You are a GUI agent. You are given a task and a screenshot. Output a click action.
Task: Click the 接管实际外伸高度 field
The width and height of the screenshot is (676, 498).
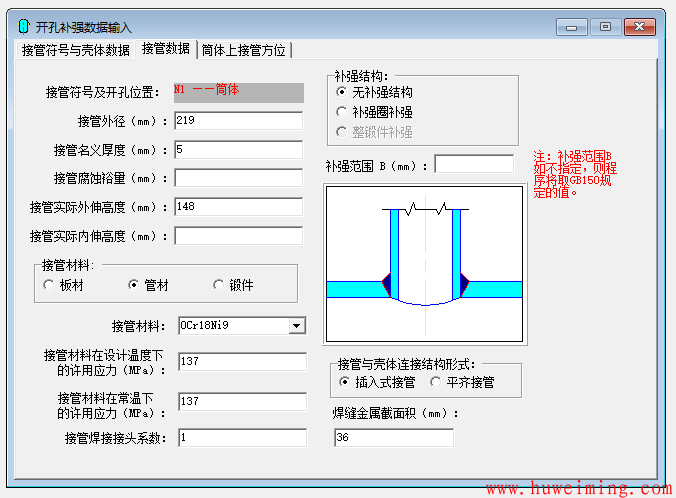[238, 207]
